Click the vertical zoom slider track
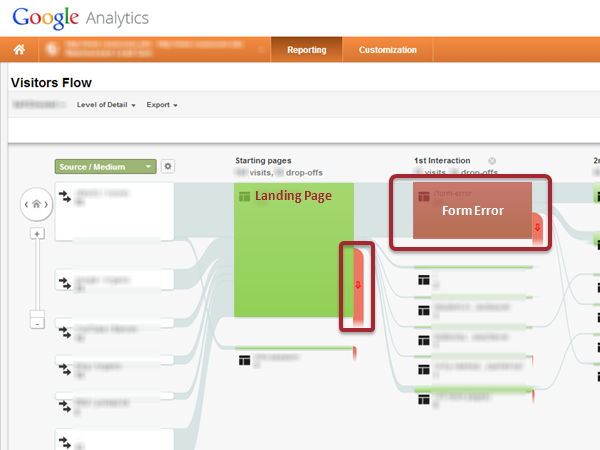 click(37, 276)
